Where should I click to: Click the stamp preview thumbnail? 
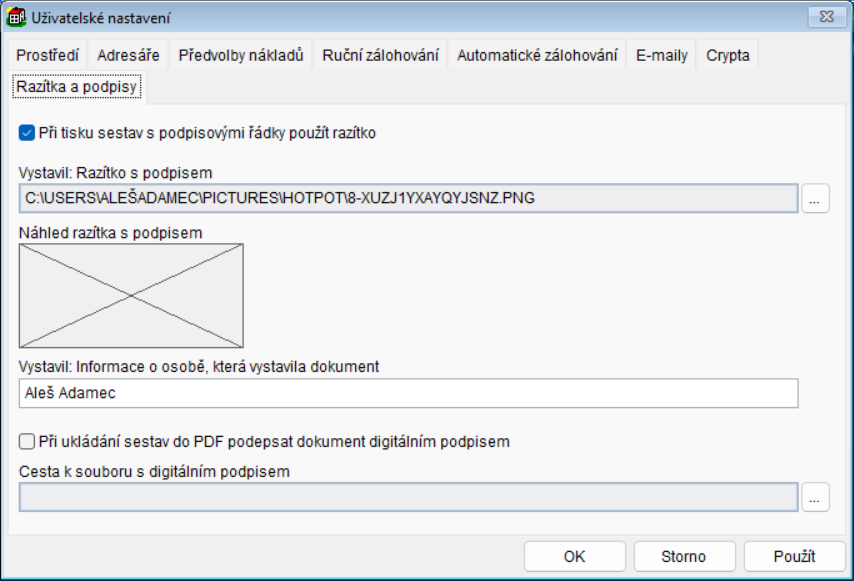[x=131, y=296]
